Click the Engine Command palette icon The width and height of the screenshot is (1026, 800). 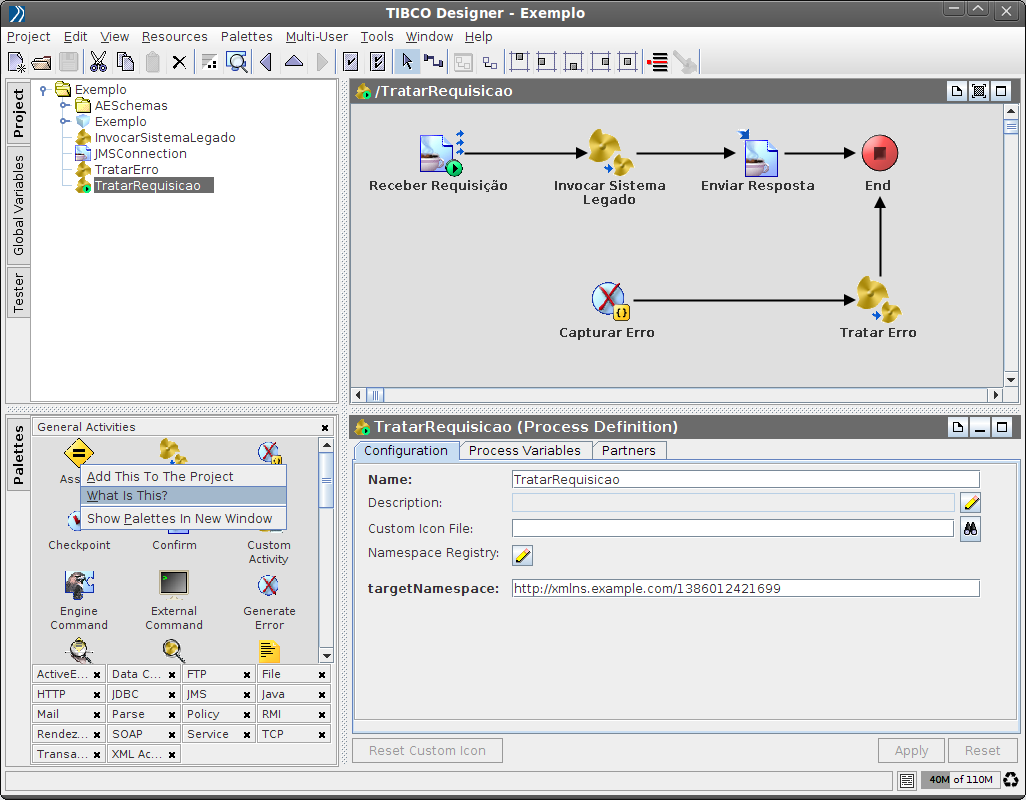(78, 584)
